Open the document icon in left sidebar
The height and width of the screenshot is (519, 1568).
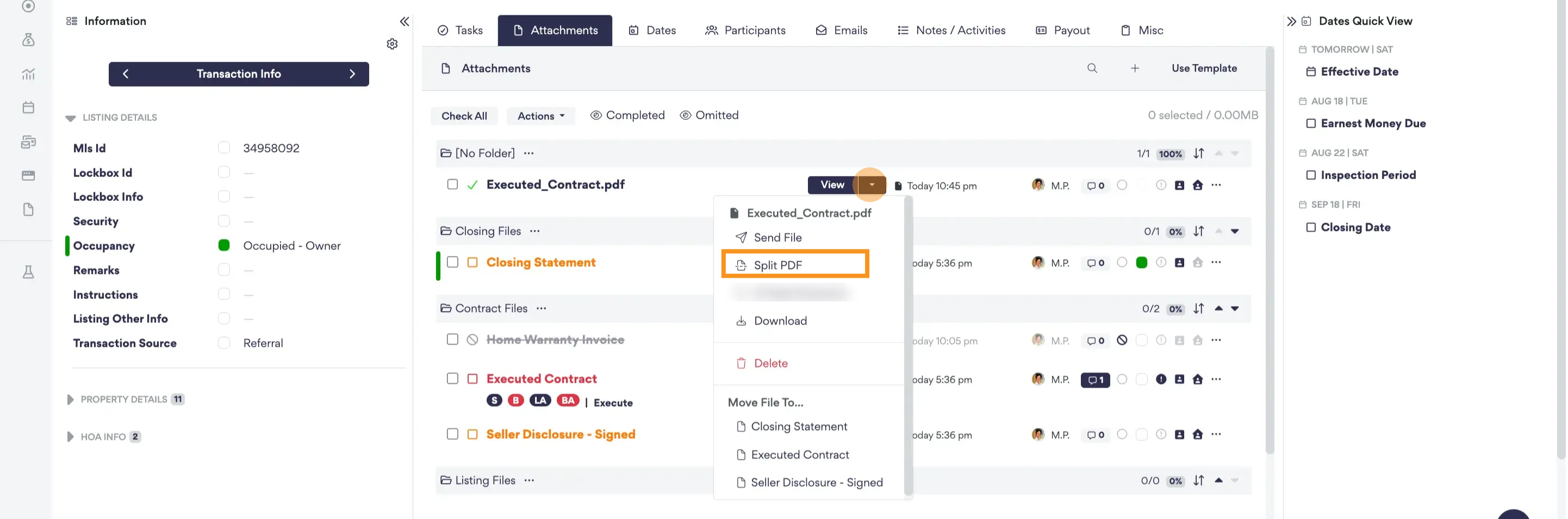[x=28, y=209]
